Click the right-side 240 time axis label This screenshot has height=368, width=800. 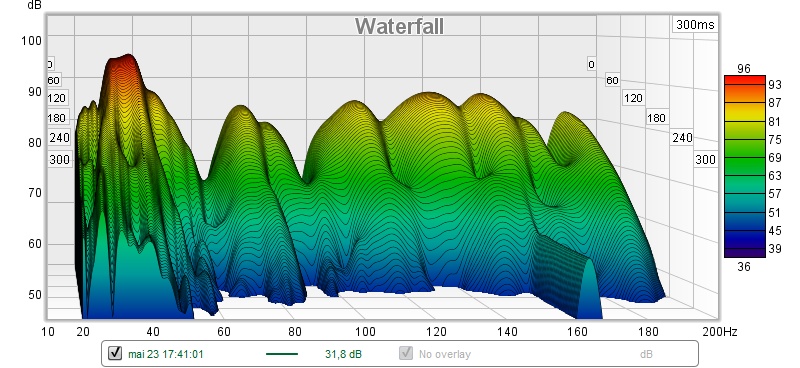coord(682,138)
